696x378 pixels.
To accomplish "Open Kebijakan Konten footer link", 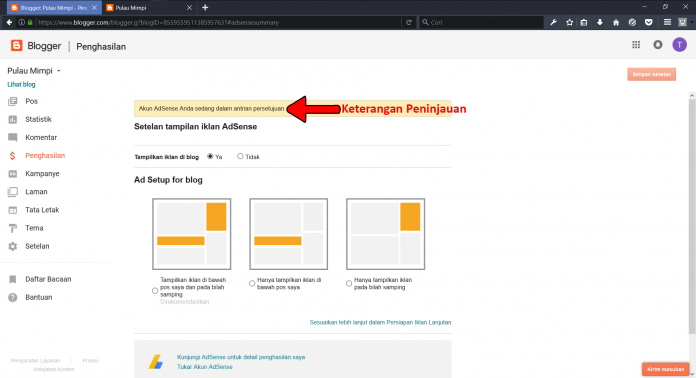I will coord(54,369).
